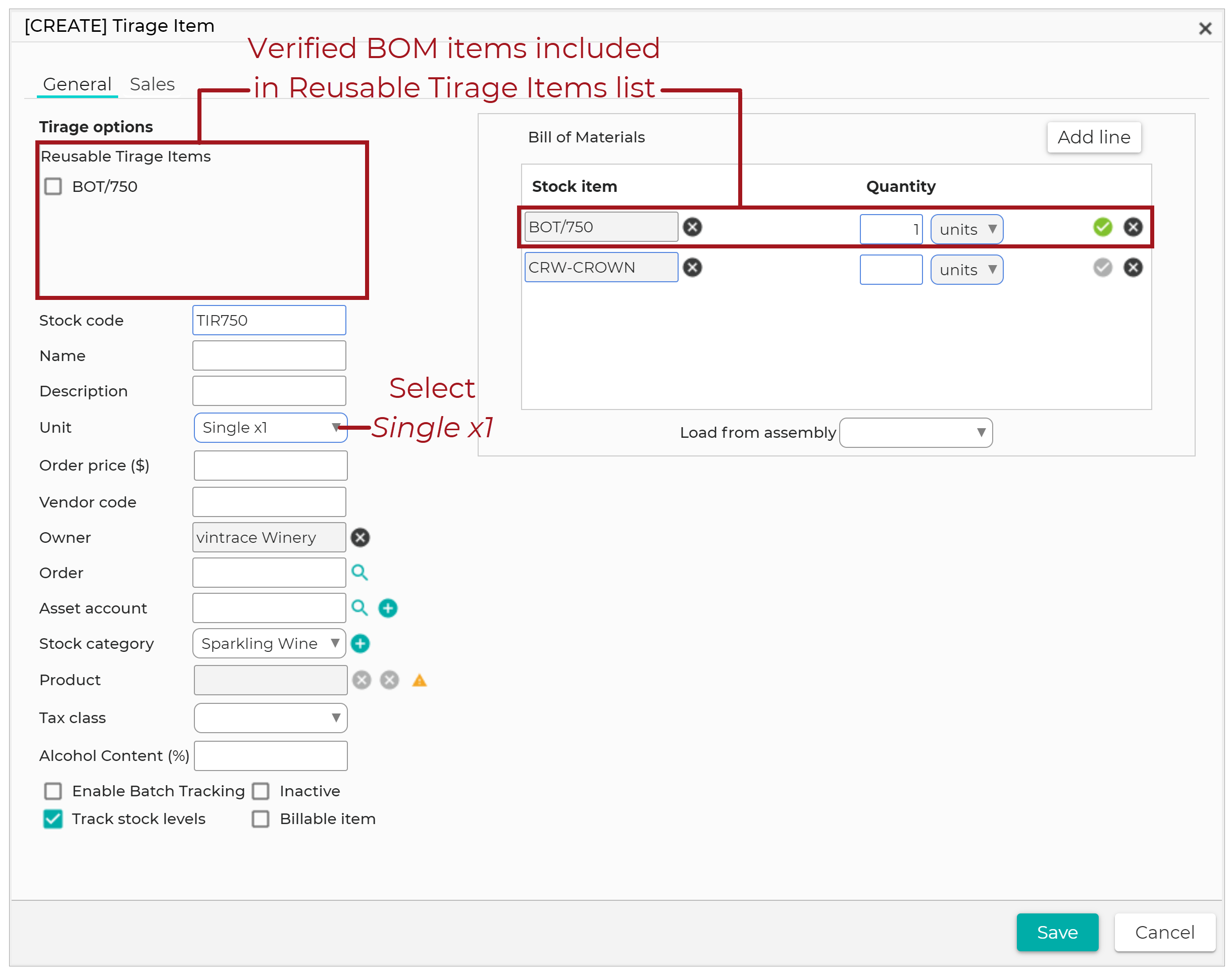
Task: Tick the Billable item checkbox
Action: (x=261, y=819)
